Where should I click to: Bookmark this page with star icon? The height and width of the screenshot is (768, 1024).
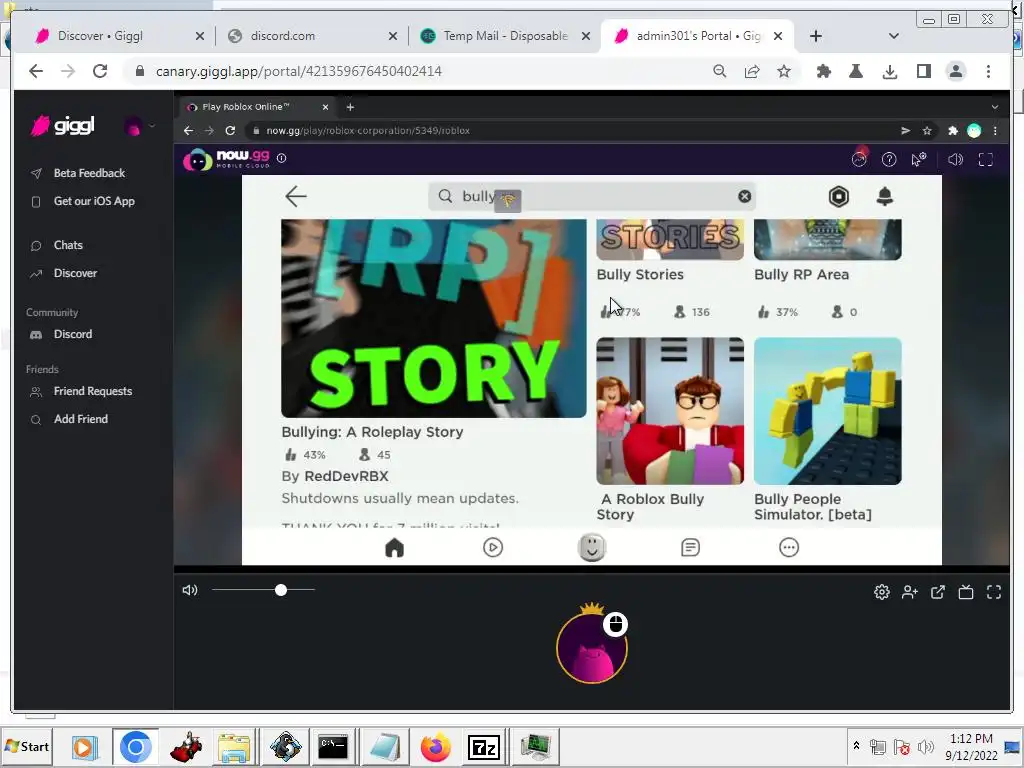pos(784,71)
